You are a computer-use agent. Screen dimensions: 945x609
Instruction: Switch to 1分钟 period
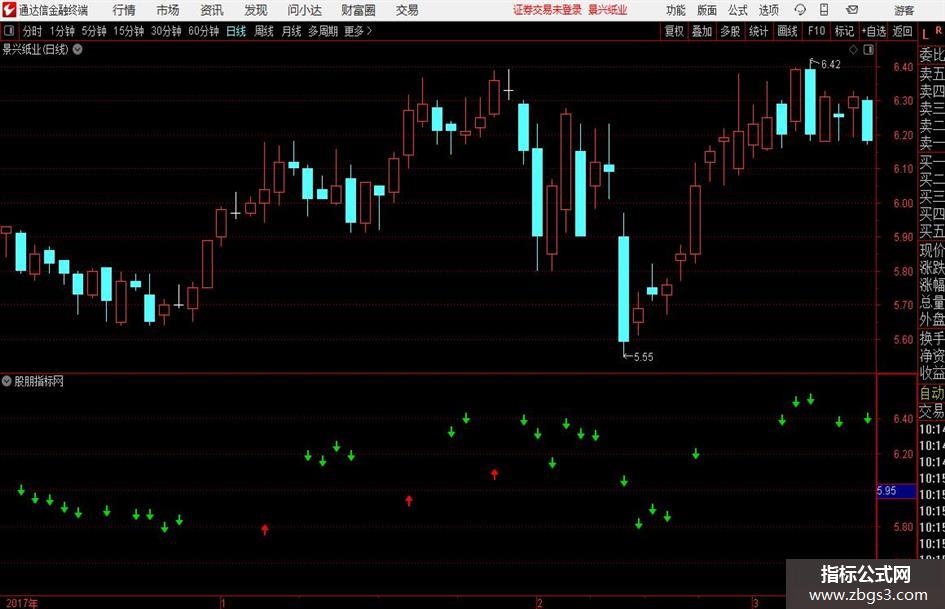(62, 31)
